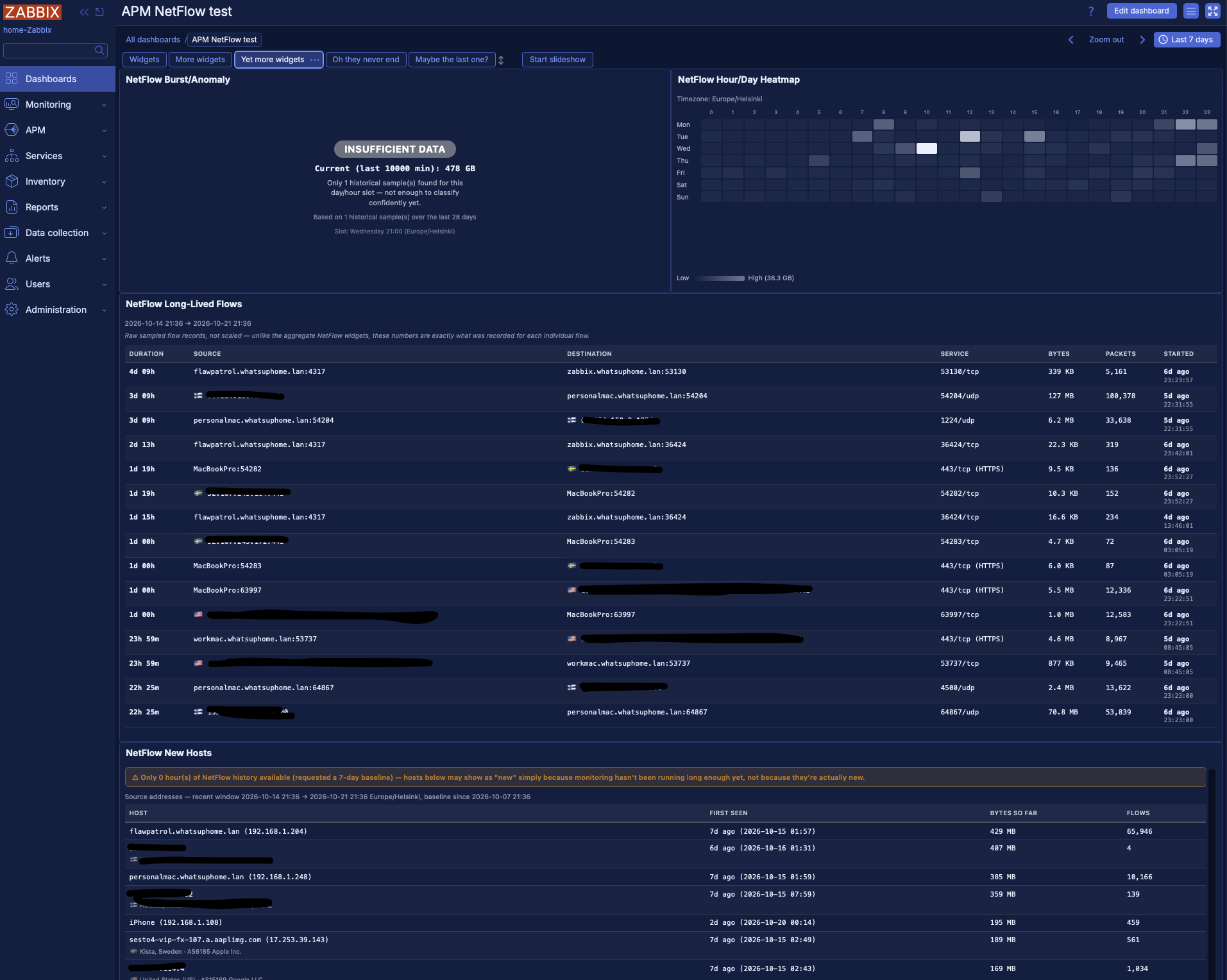The width and height of the screenshot is (1227, 980).
Task: Collapse the sidebar with double-arrow icon
Action: (84, 12)
